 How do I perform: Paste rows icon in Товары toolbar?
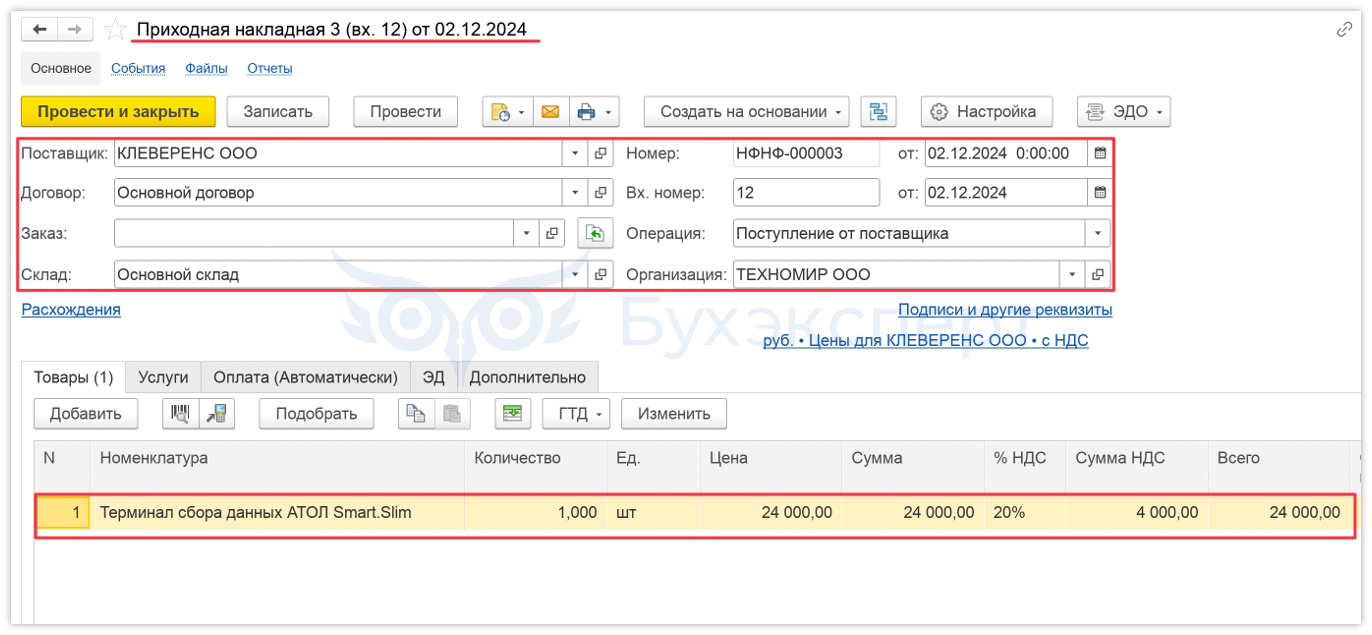pos(452,414)
